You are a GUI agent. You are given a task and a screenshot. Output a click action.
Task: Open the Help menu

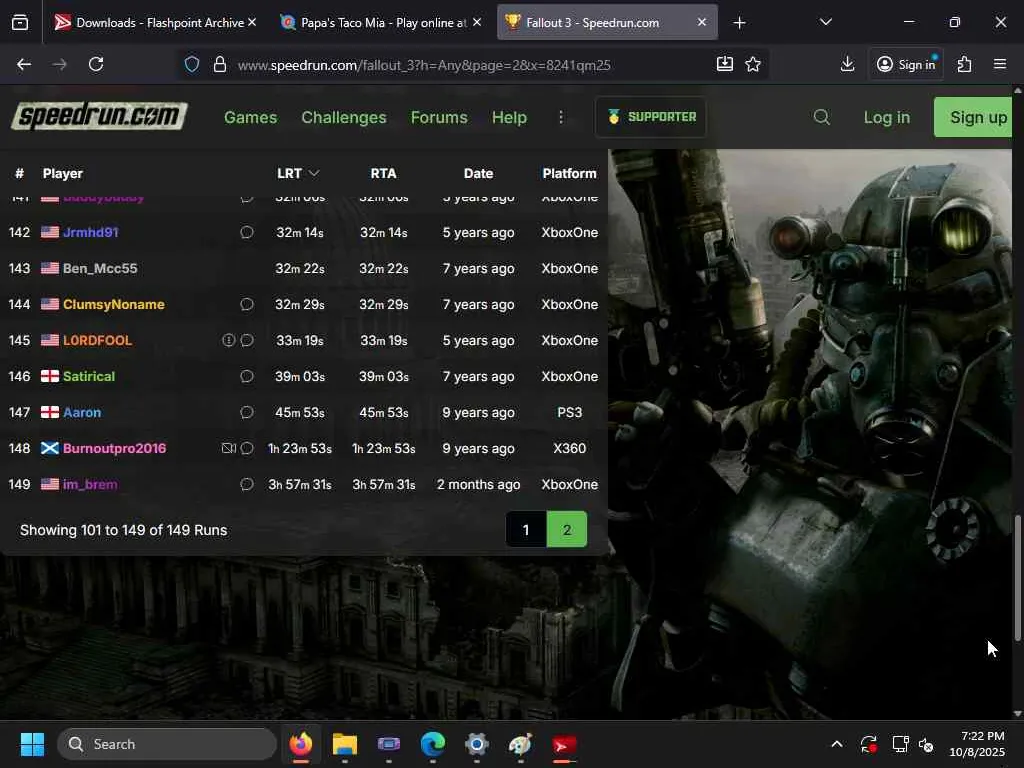point(509,117)
